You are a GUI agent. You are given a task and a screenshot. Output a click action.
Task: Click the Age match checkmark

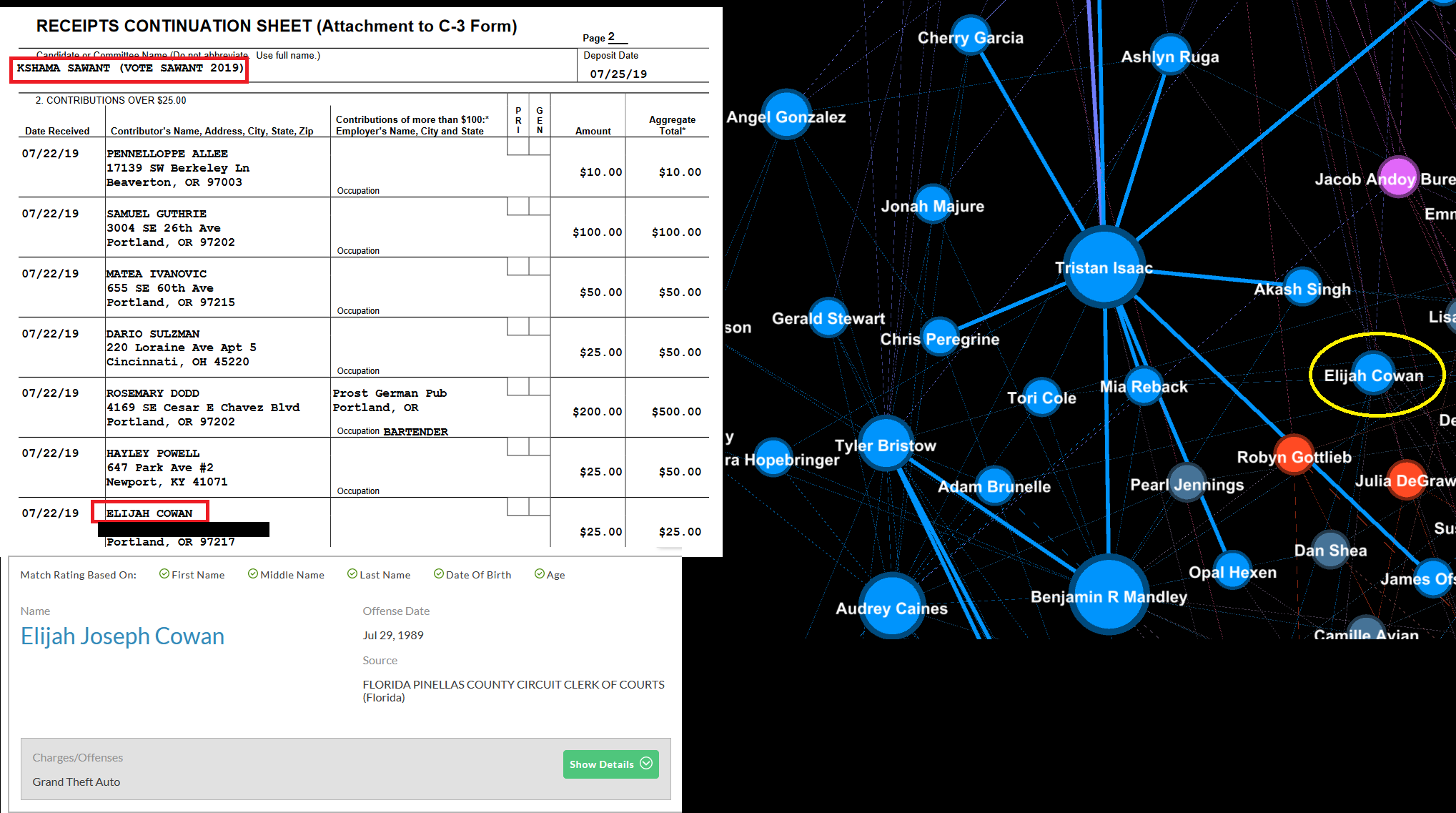[540, 574]
